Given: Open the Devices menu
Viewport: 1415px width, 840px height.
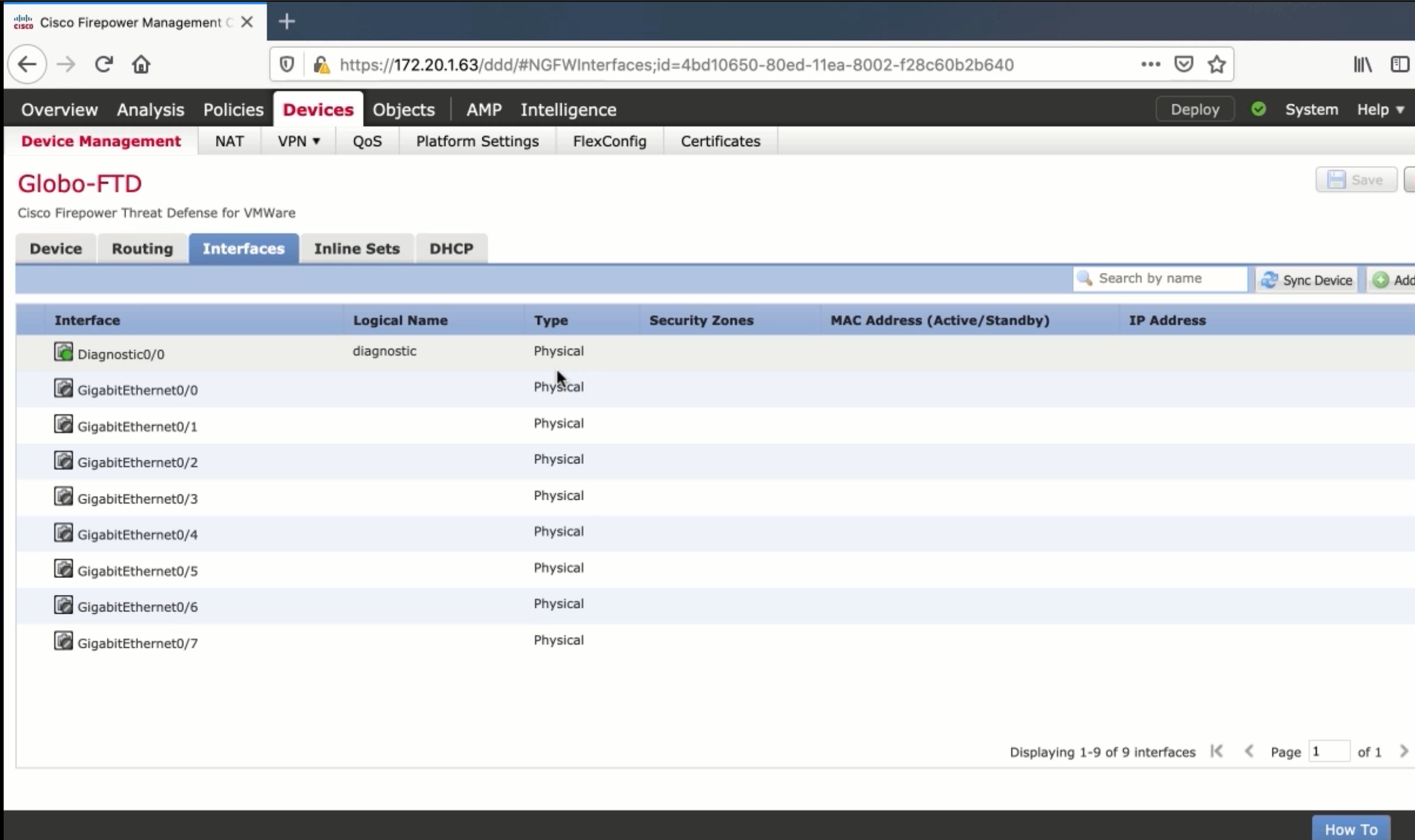Looking at the screenshot, I should 318,110.
